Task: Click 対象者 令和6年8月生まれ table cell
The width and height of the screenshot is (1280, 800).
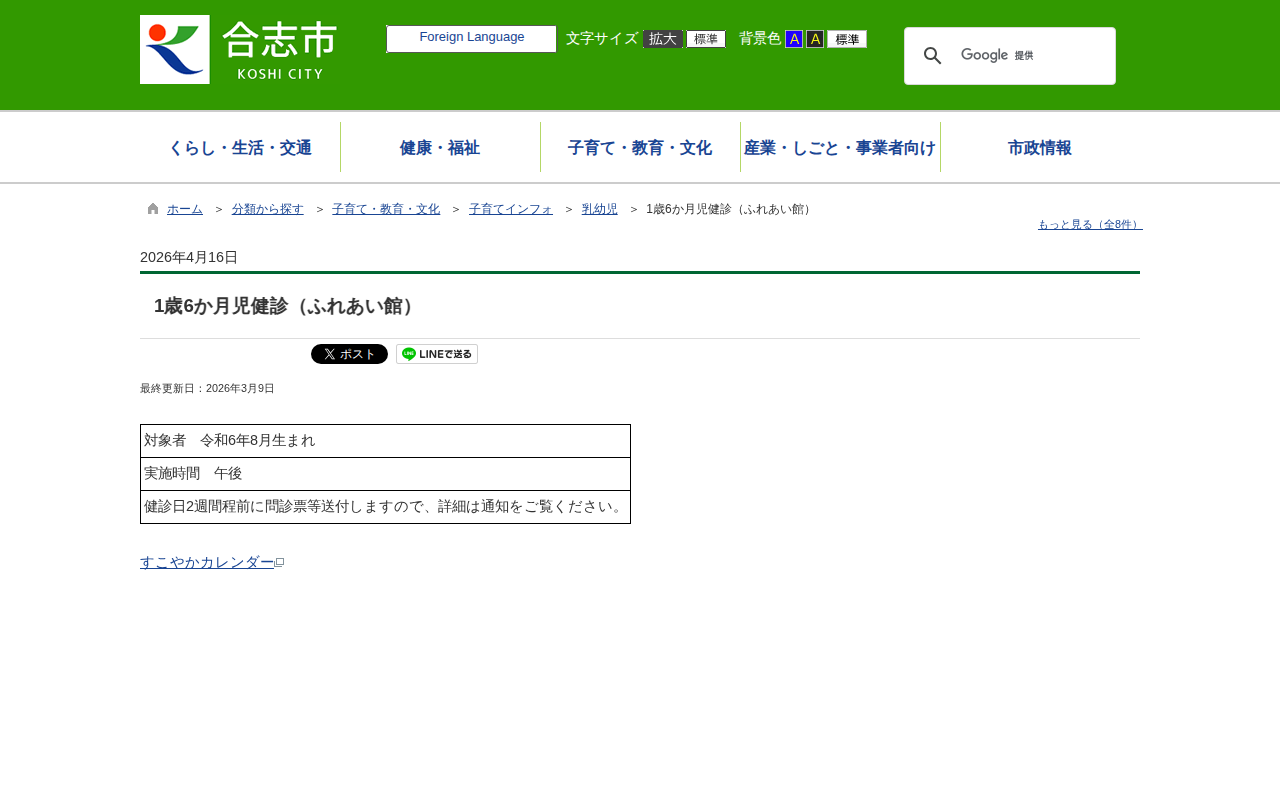Action: click(385, 441)
